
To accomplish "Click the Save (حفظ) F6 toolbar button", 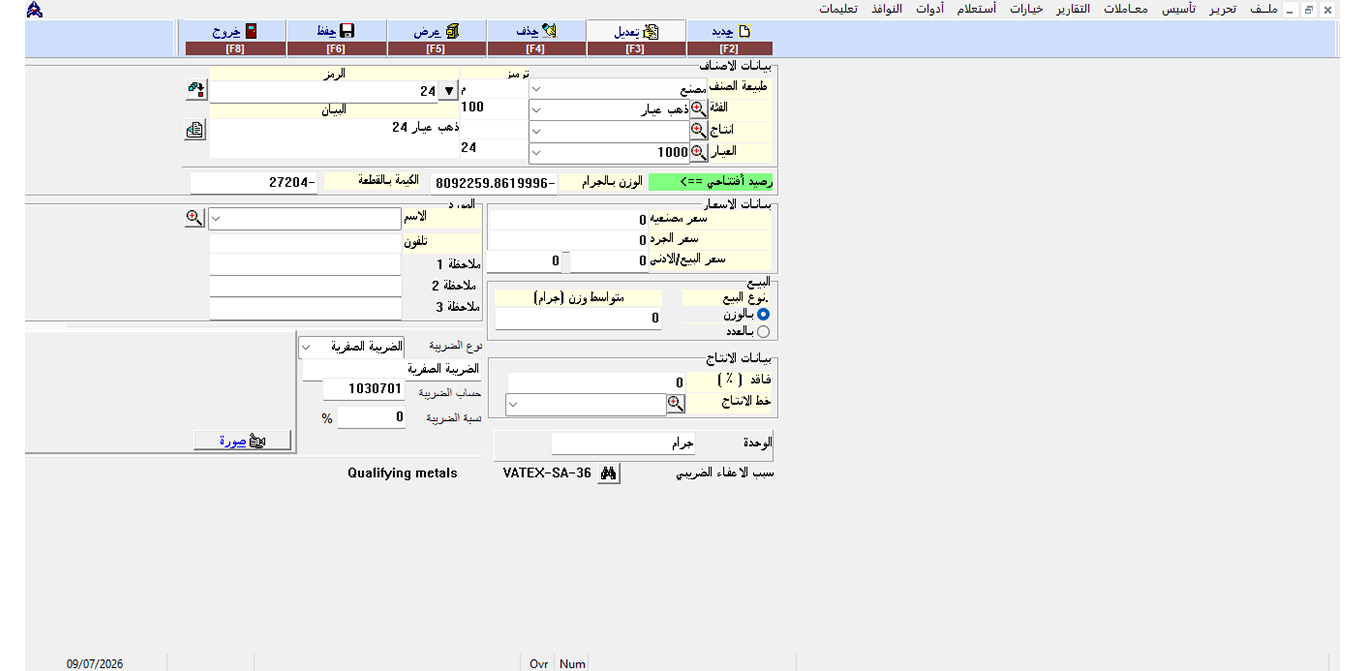I will 335,38.
